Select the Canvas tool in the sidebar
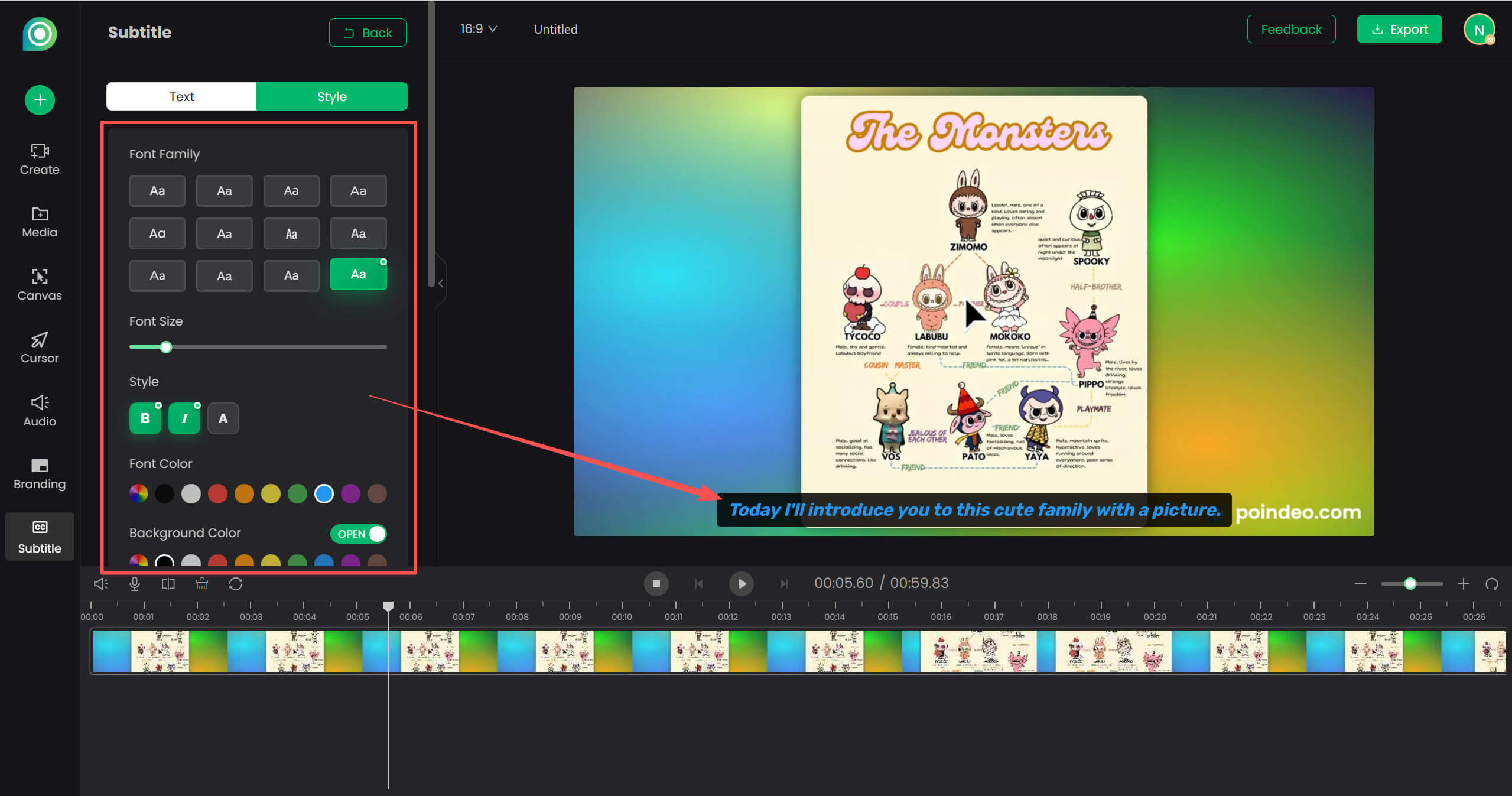The image size is (1512, 796). pyautogui.click(x=38, y=284)
